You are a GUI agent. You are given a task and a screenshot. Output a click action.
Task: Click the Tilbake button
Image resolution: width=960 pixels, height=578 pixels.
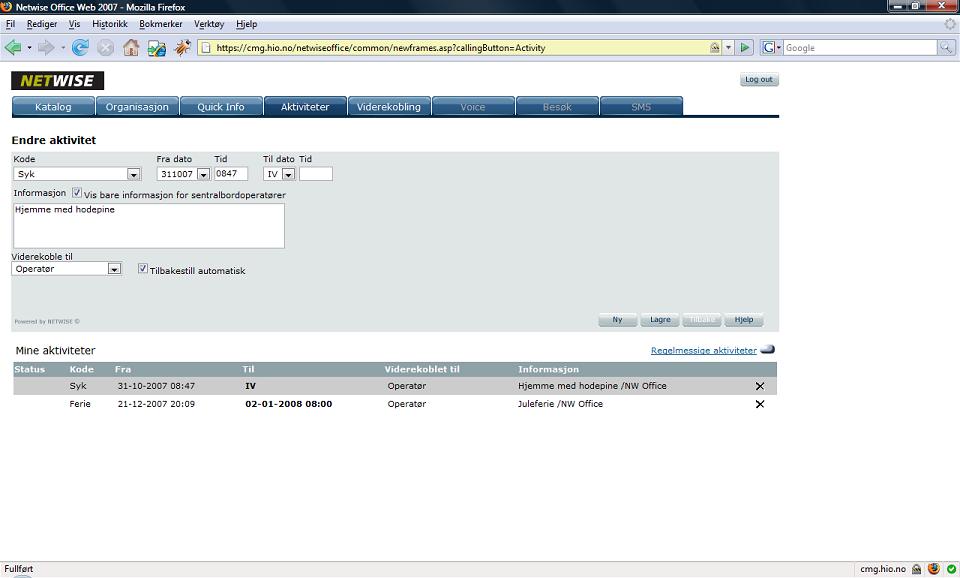click(702, 320)
